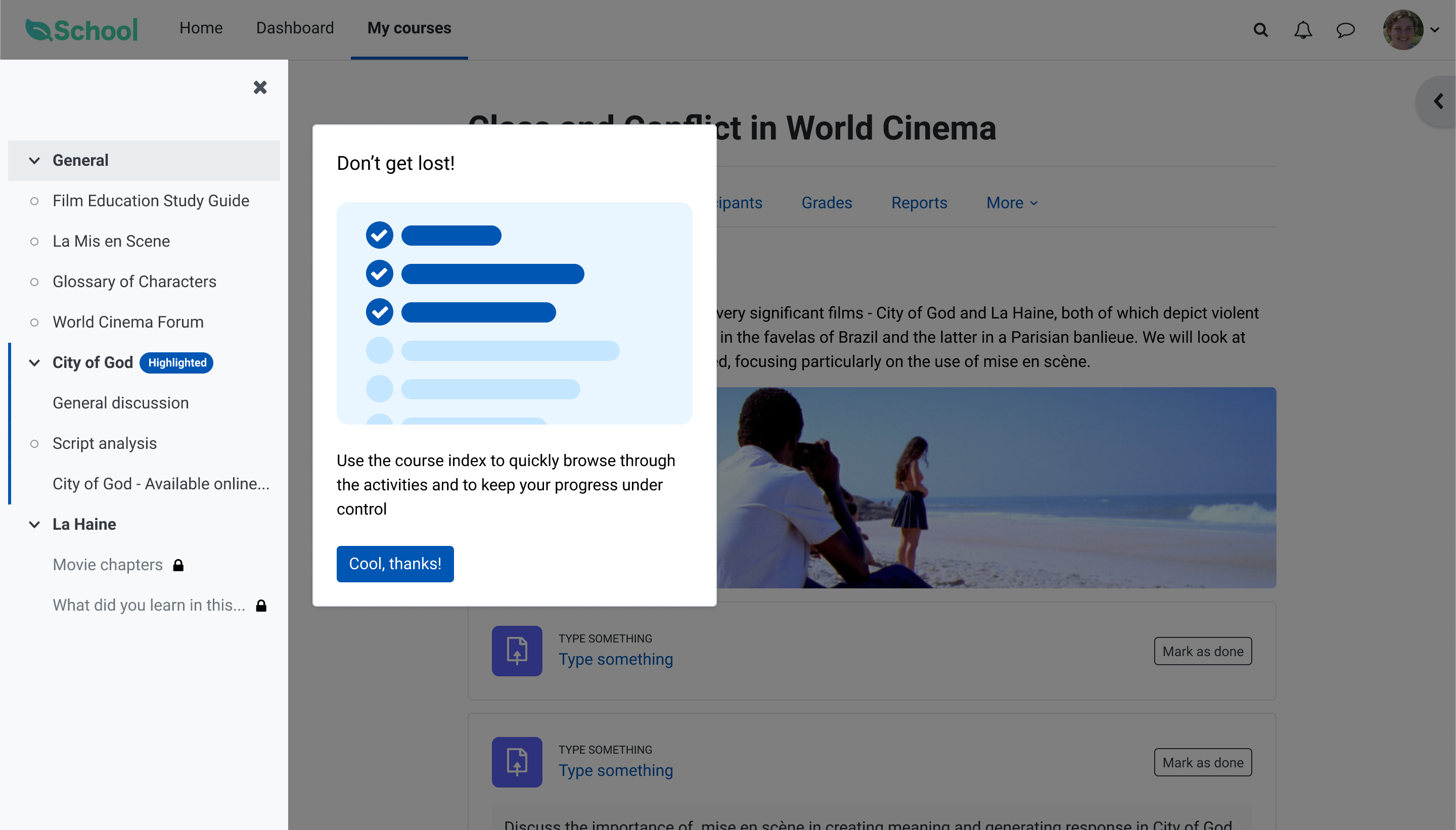
Task: Click the beach scene course image
Action: 996,488
